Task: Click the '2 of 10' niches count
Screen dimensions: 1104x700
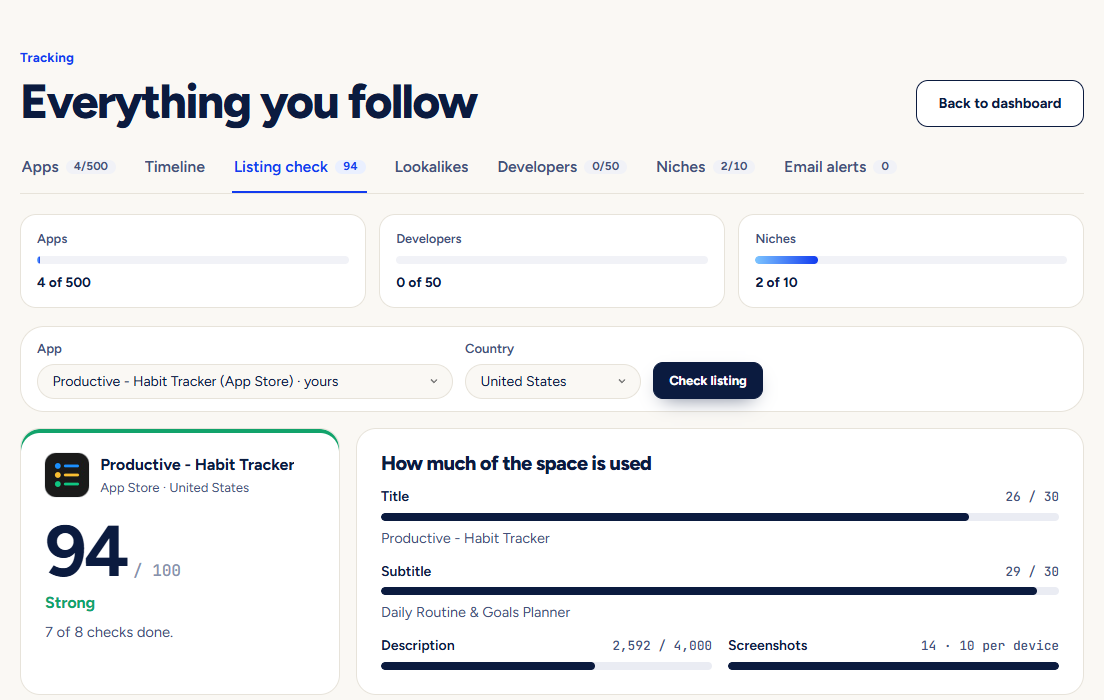Action: pyautogui.click(x=777, y=282)
